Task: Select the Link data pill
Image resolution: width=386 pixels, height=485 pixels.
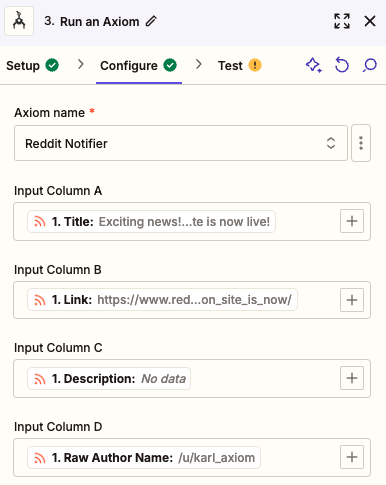Action: click(162, 300)
